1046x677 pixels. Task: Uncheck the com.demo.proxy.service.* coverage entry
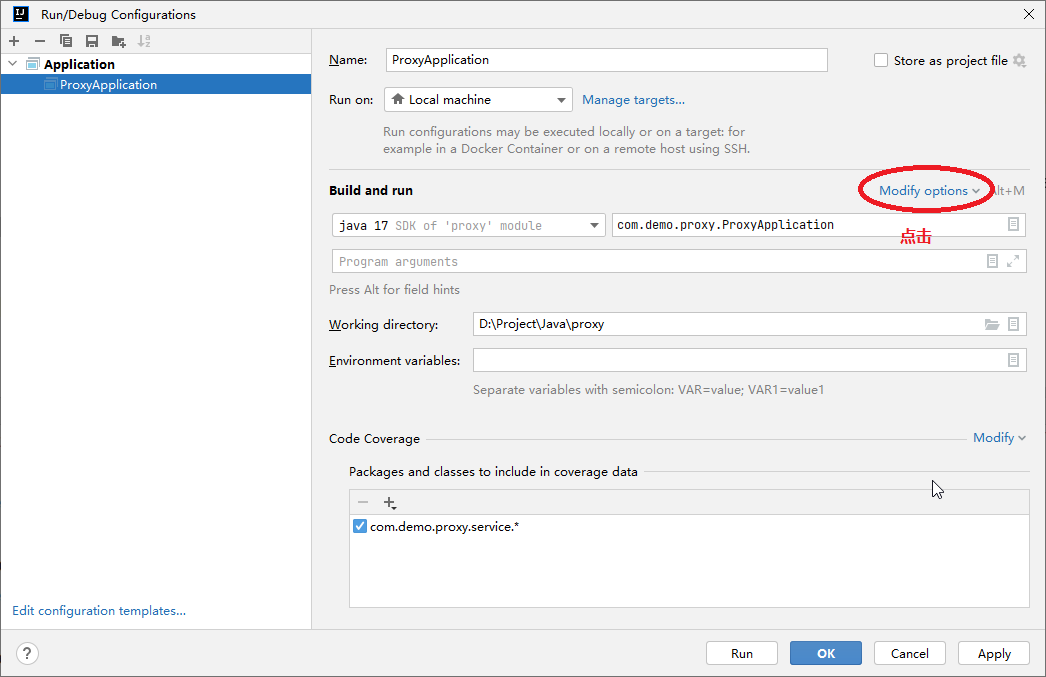[x=360, y=527]
